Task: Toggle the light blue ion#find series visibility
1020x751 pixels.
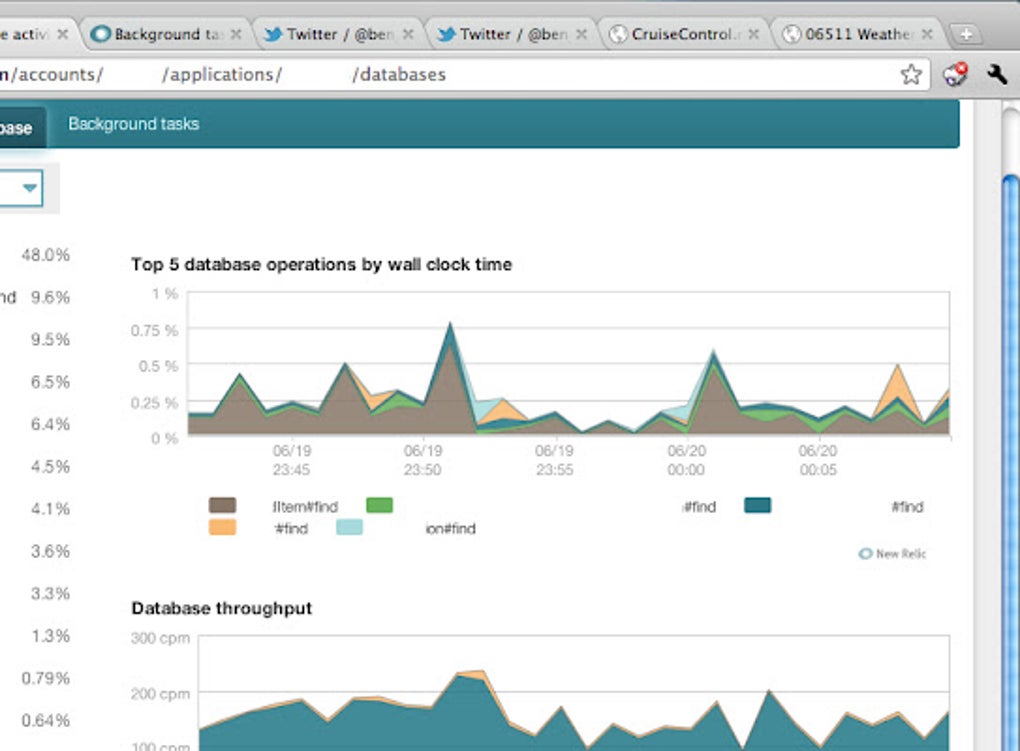Action: pos(349,527)
